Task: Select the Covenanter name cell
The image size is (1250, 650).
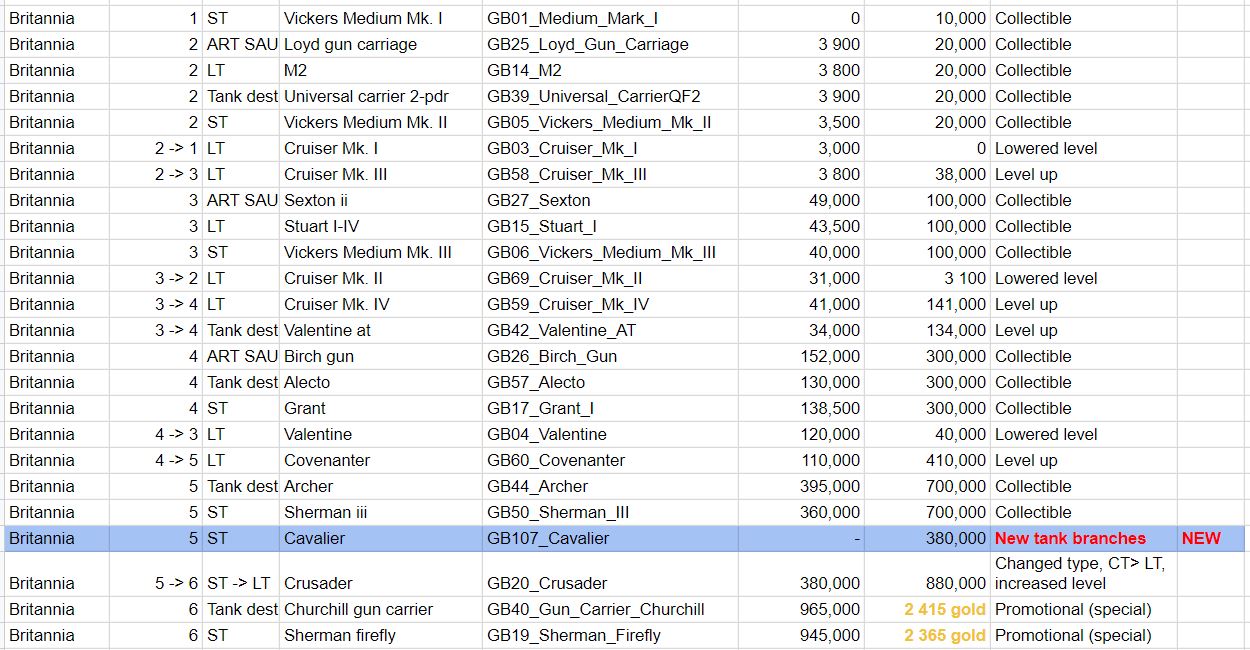Action: [x=380, y=460]
